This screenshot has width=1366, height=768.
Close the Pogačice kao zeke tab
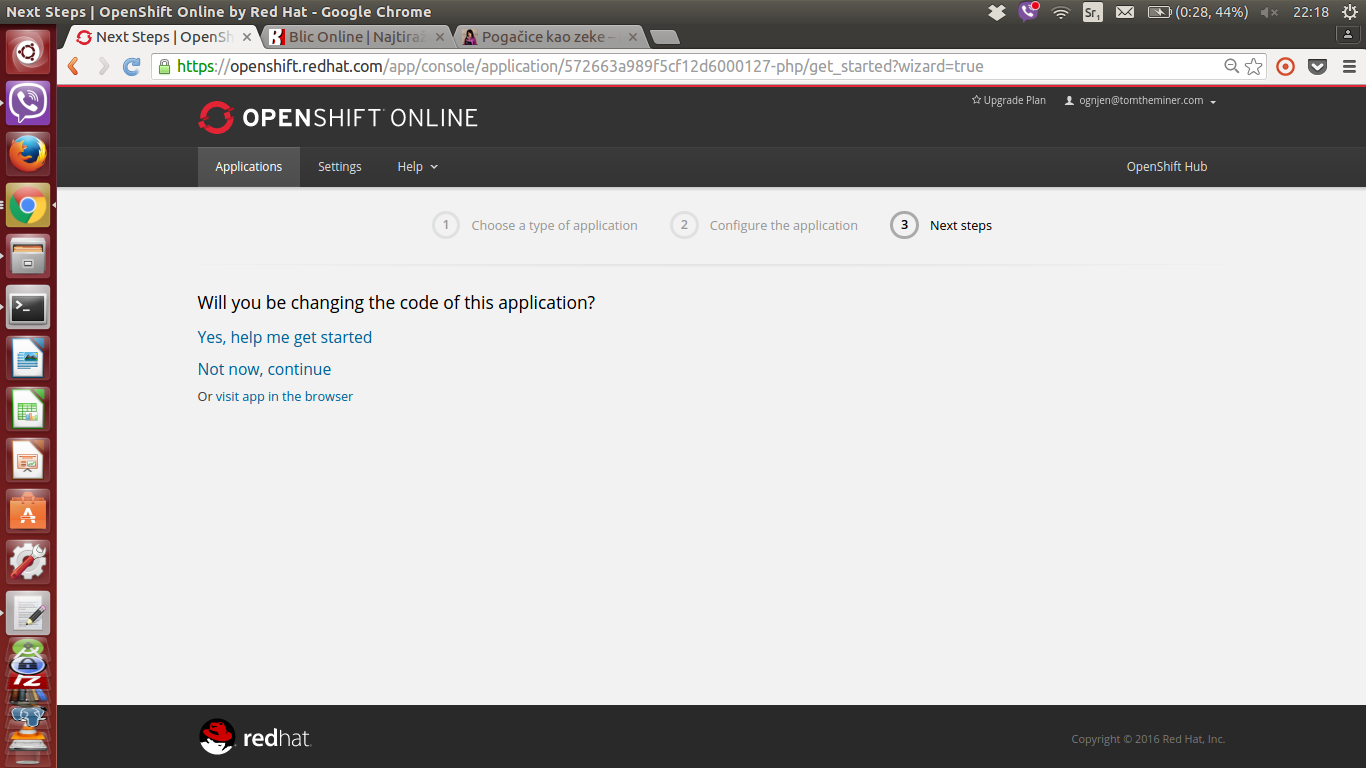(632, 37)
